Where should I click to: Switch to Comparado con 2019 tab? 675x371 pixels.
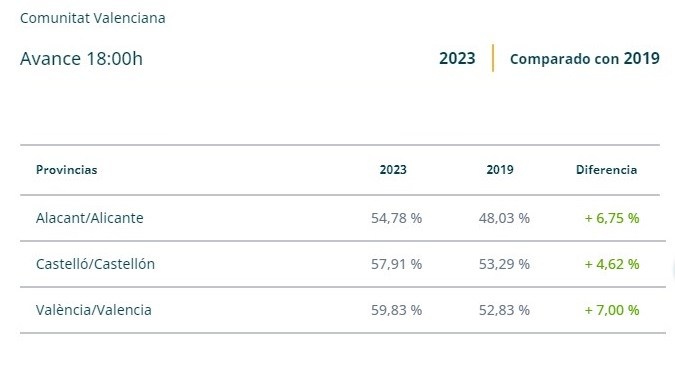[x=585, y=58]
